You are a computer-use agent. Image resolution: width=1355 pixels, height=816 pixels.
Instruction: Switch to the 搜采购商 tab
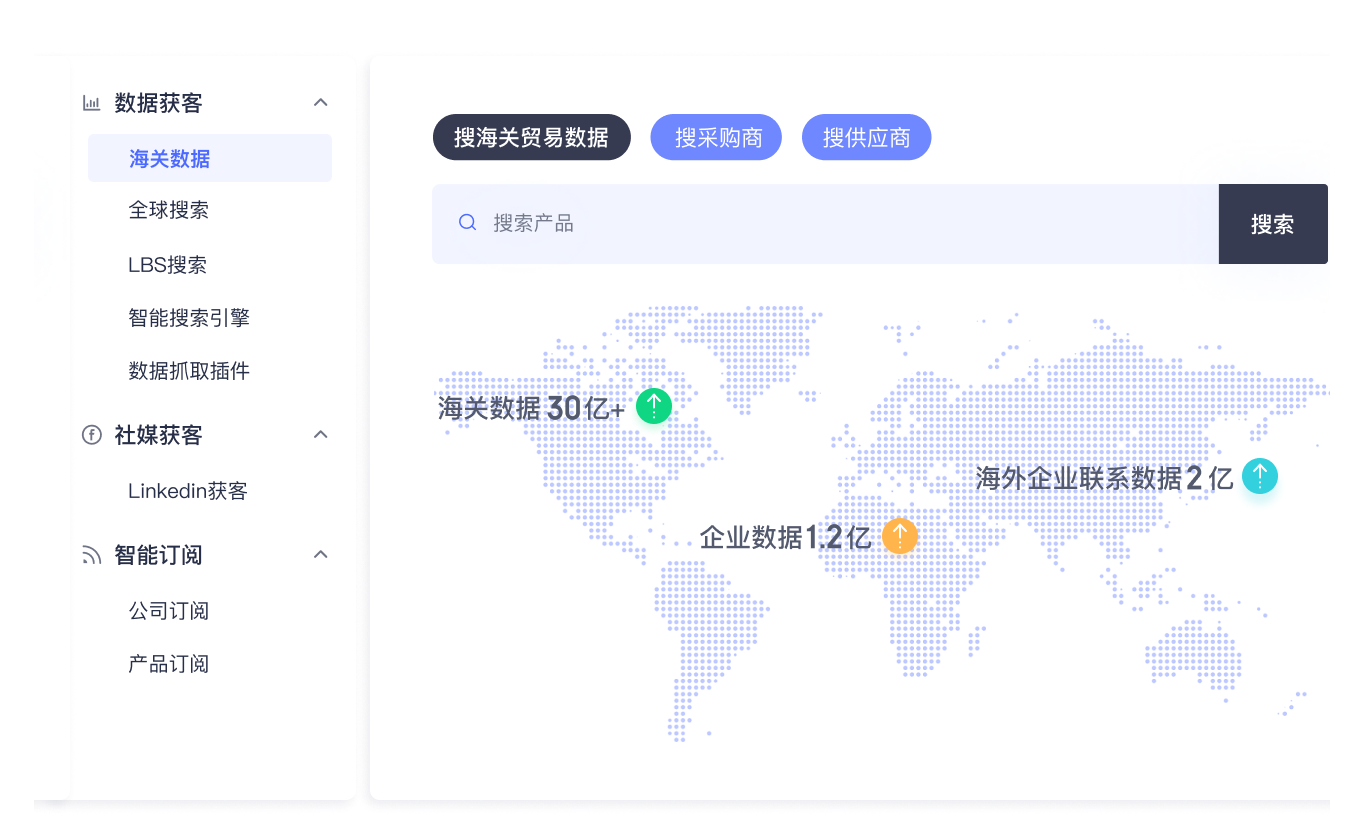coord(716,138)
